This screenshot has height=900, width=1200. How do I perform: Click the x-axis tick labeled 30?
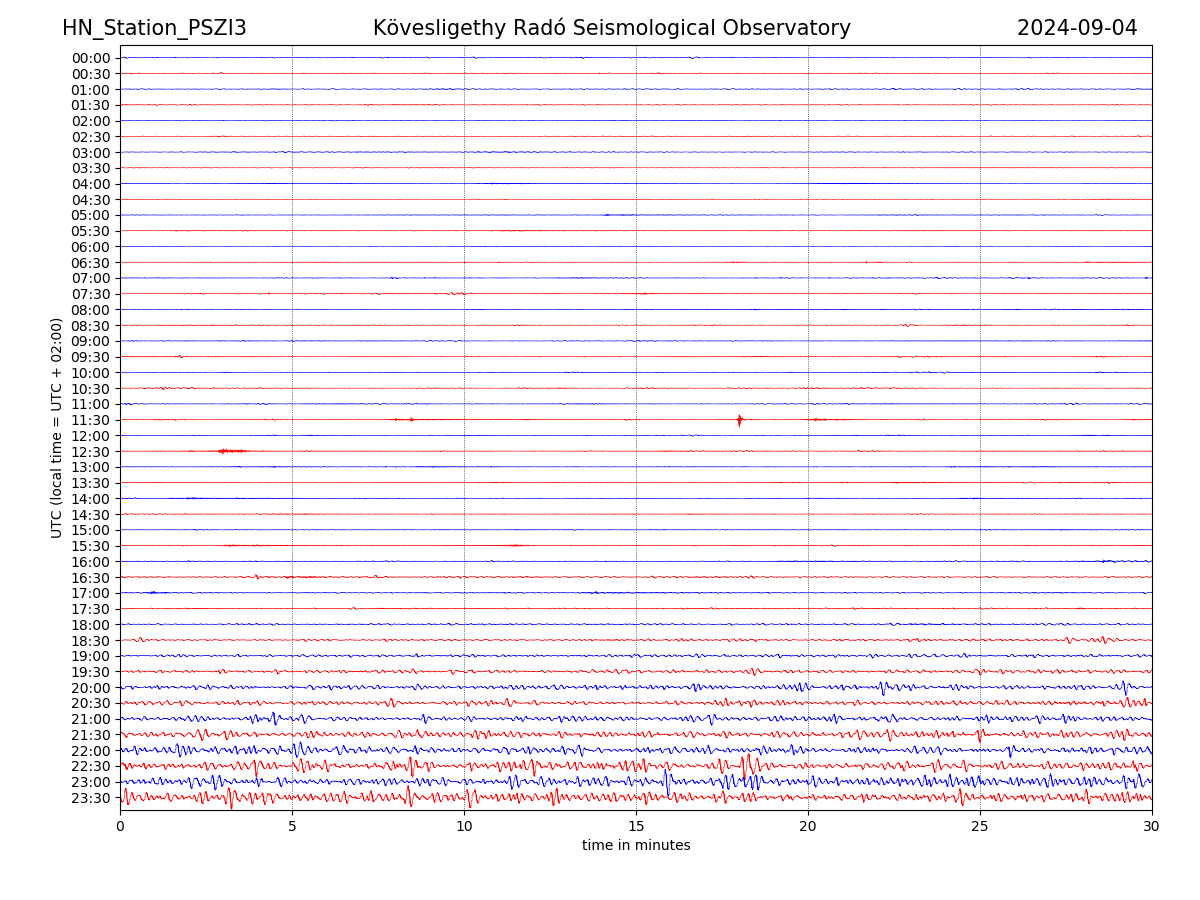[x=1152, y=827]
